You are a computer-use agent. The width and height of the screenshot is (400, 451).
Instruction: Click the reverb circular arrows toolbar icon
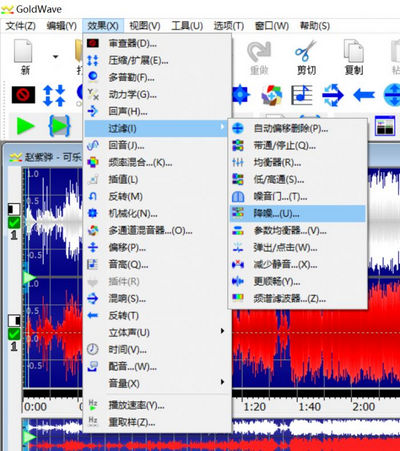(333, 95)
